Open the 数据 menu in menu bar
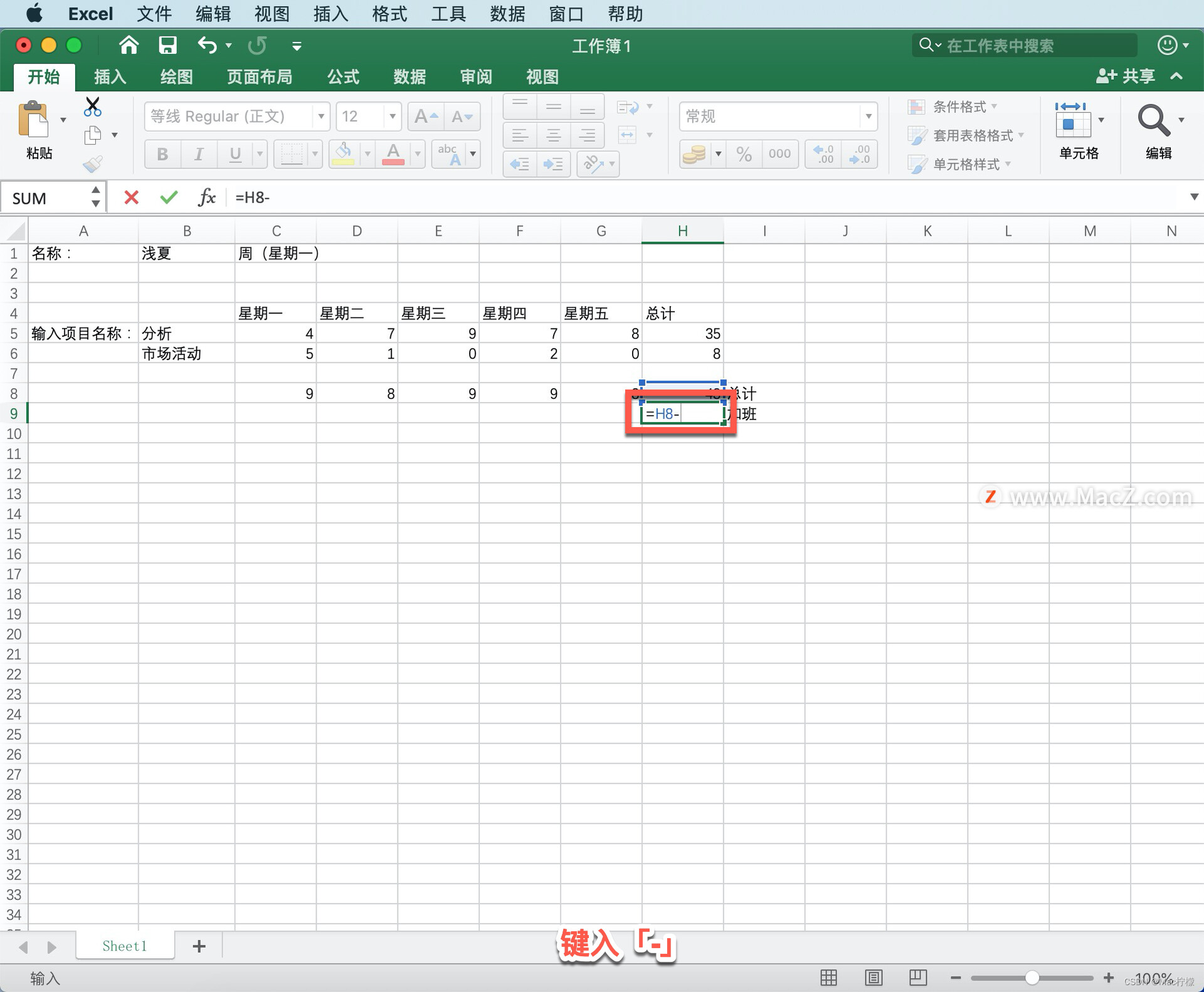This screenshot has width=1204, height=992. (x=507, y=14)
